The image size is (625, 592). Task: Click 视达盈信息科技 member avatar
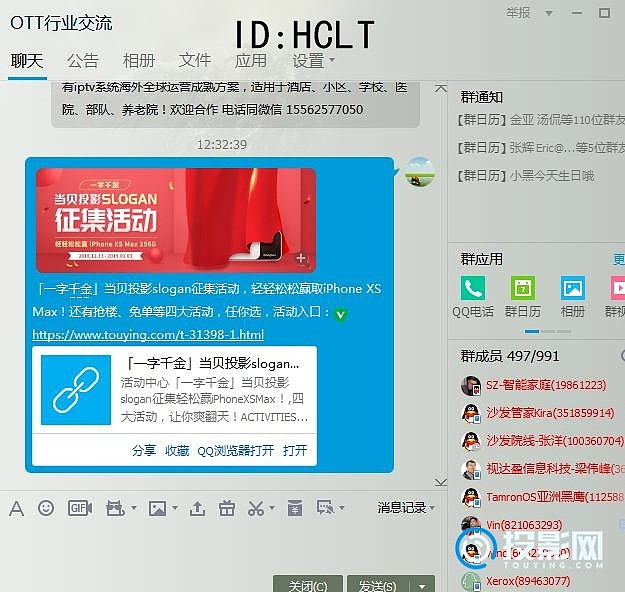coord(471,469)
